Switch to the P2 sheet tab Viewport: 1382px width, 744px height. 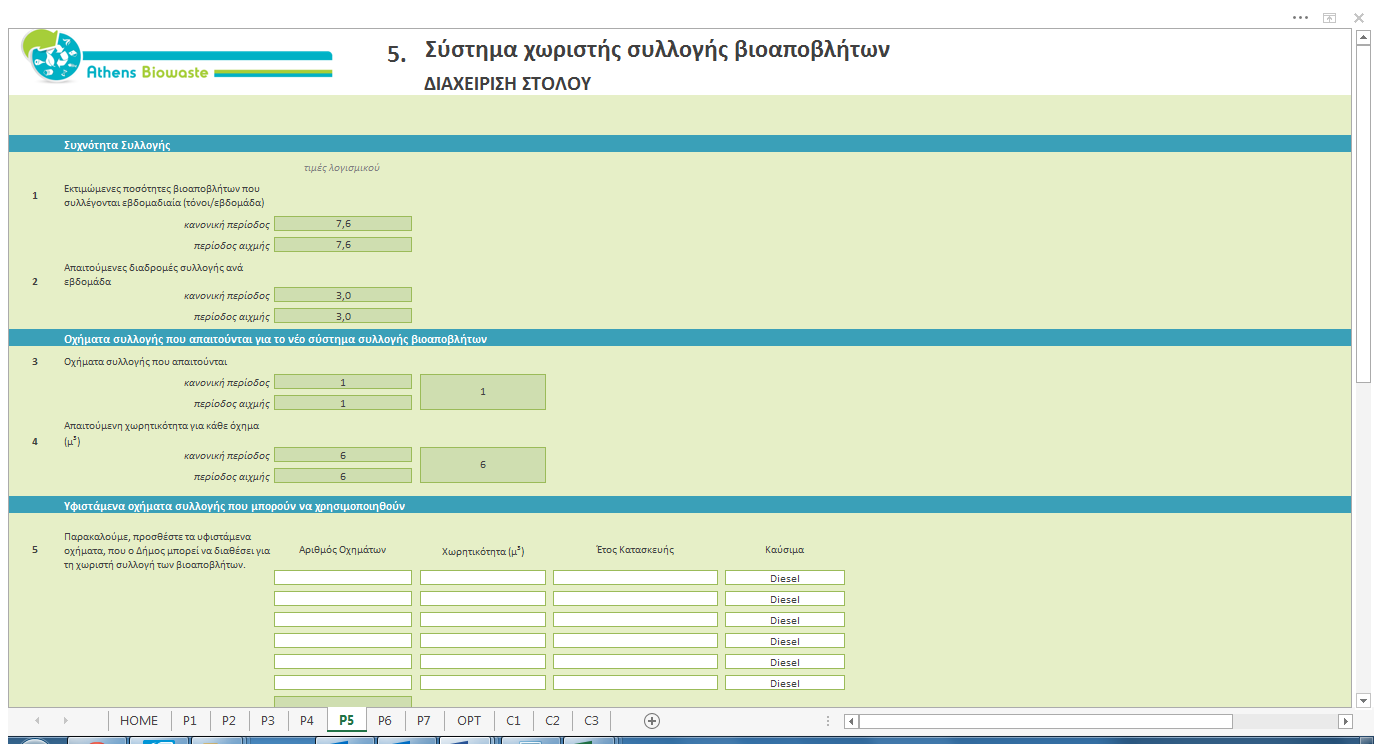[x=229, y=720]
